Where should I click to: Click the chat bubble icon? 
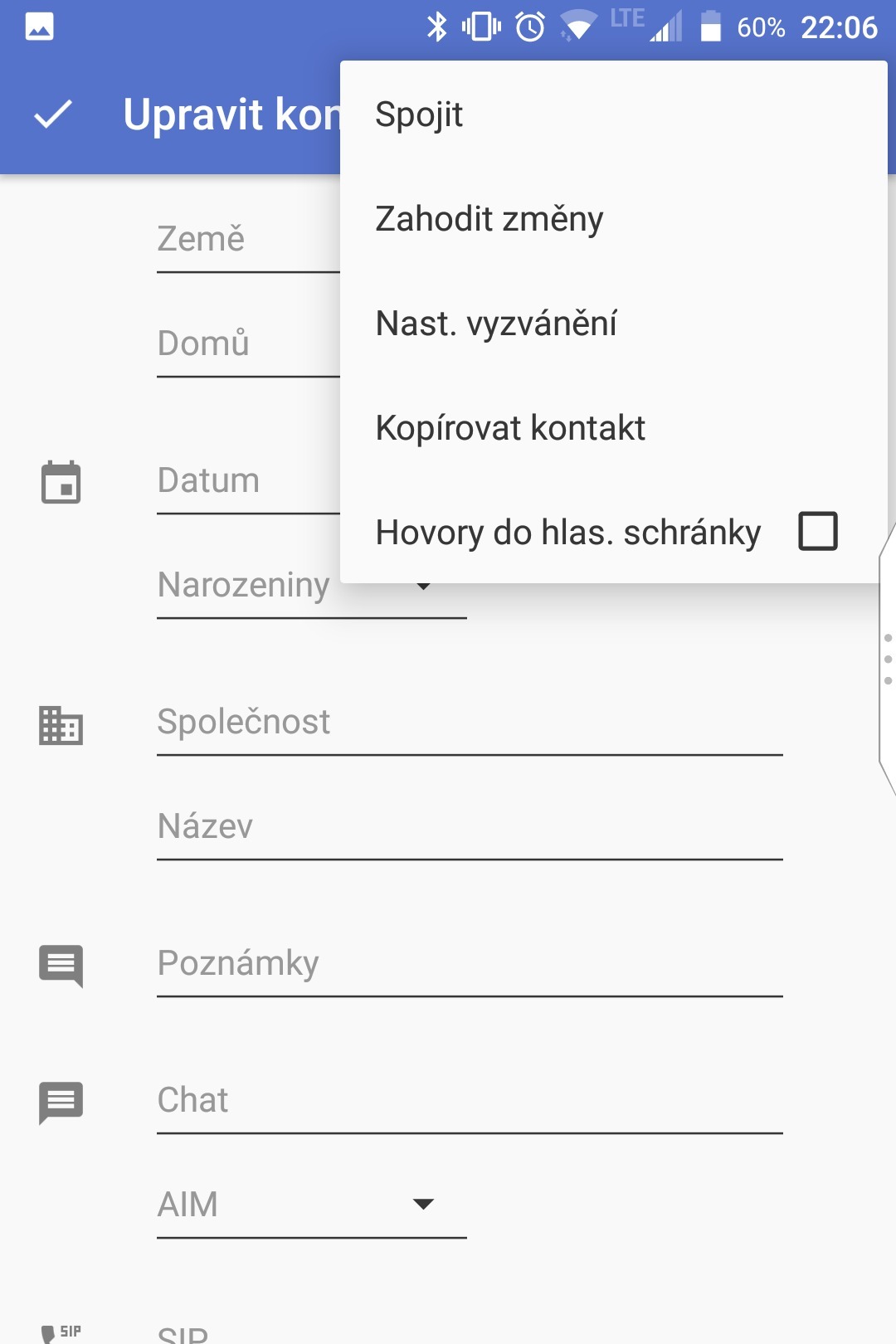coord(61,1103)
